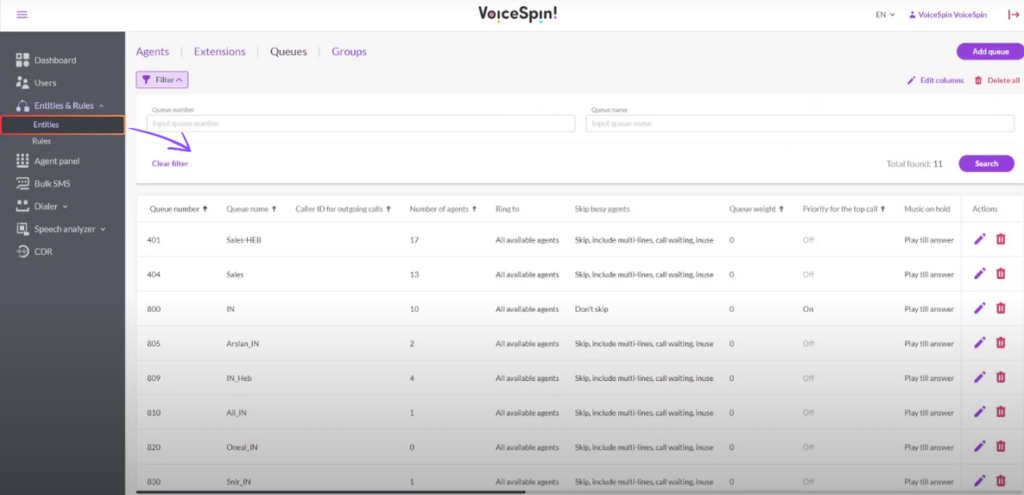Delete queue 404 Sales trash icon
This screenshot has height=495, width=1024.
click(1000, 274)
